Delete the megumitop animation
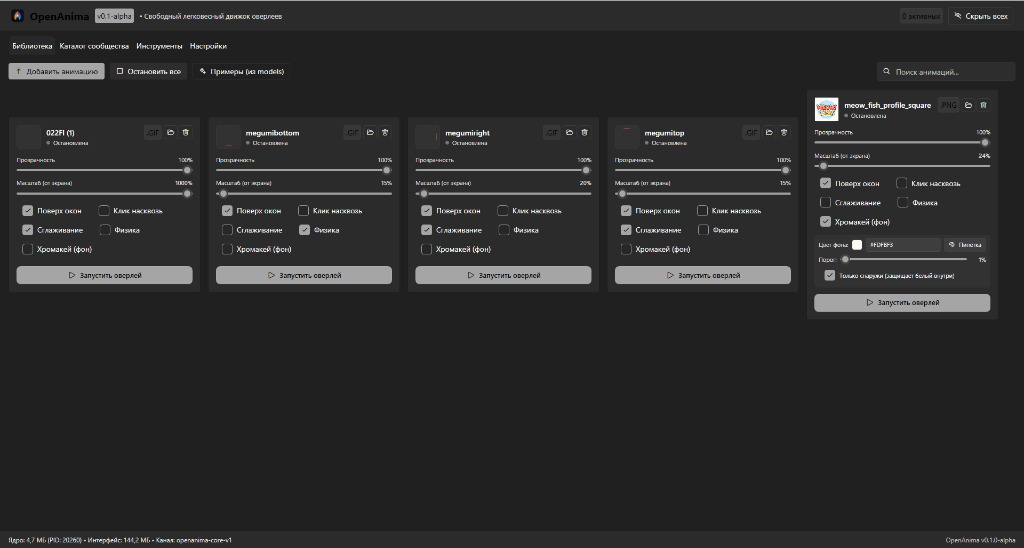The image size is (1024, 548). pyautogui.click(x=784, y=133)
